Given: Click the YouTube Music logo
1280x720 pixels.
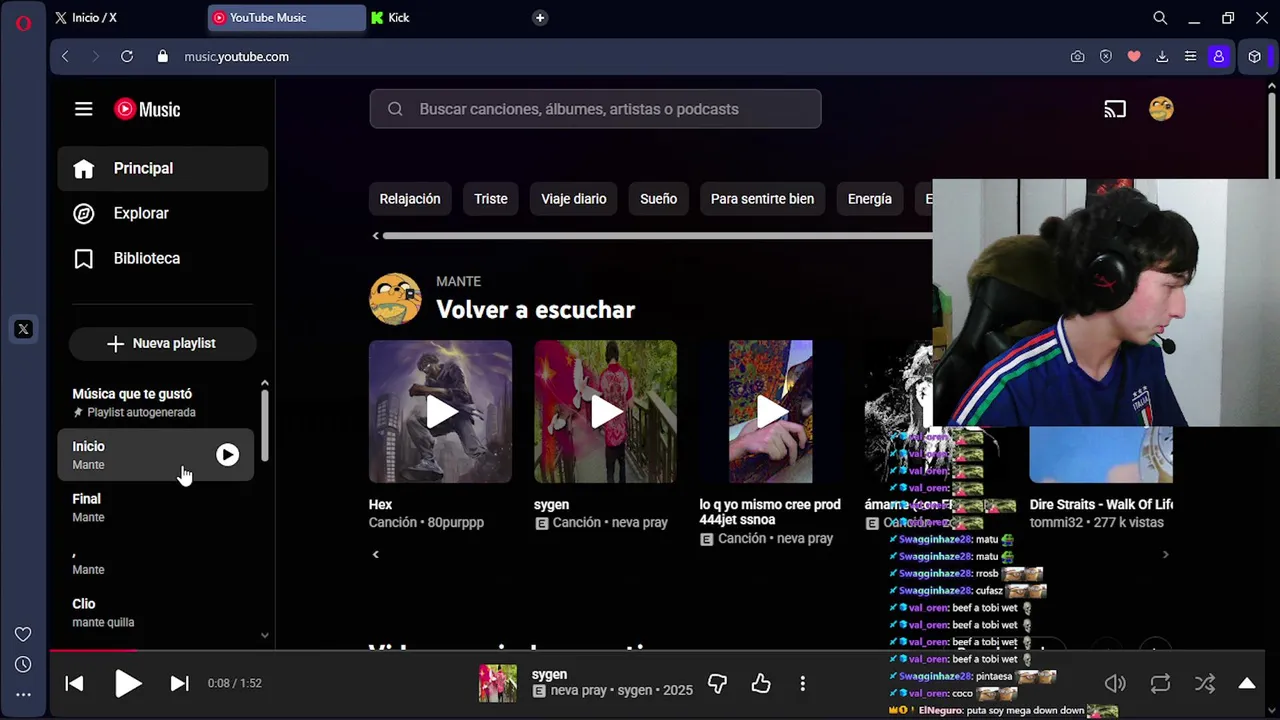Looking at the screenshot, I should click(147, 109).
